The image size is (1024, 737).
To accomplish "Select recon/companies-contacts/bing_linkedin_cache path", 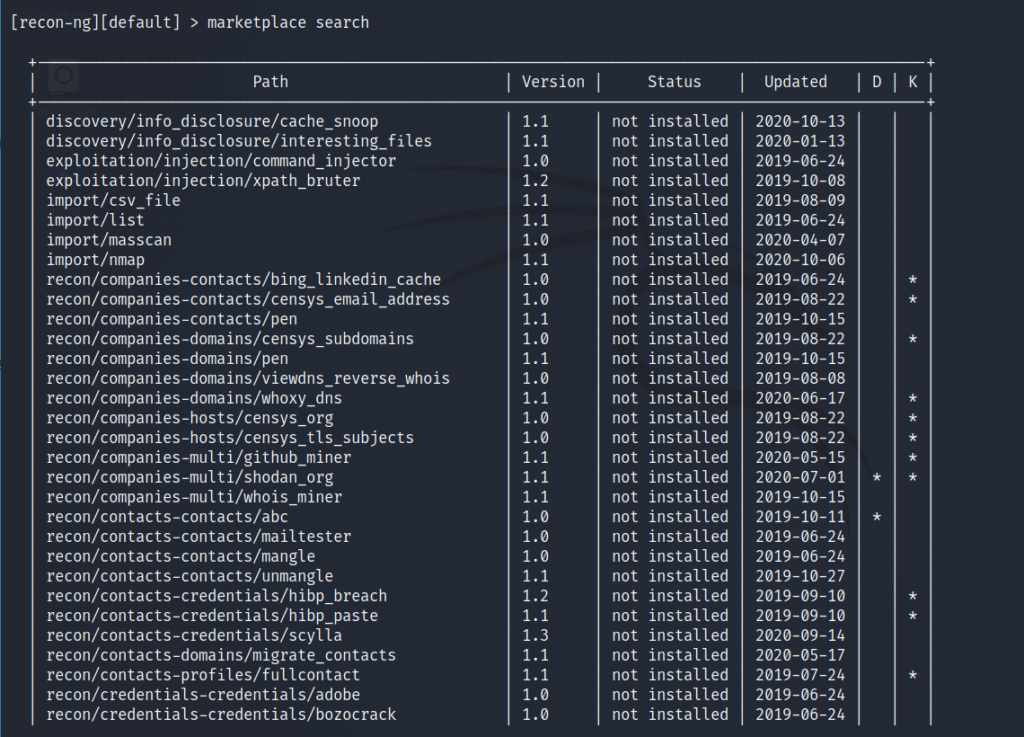I will tap(244, 279).
